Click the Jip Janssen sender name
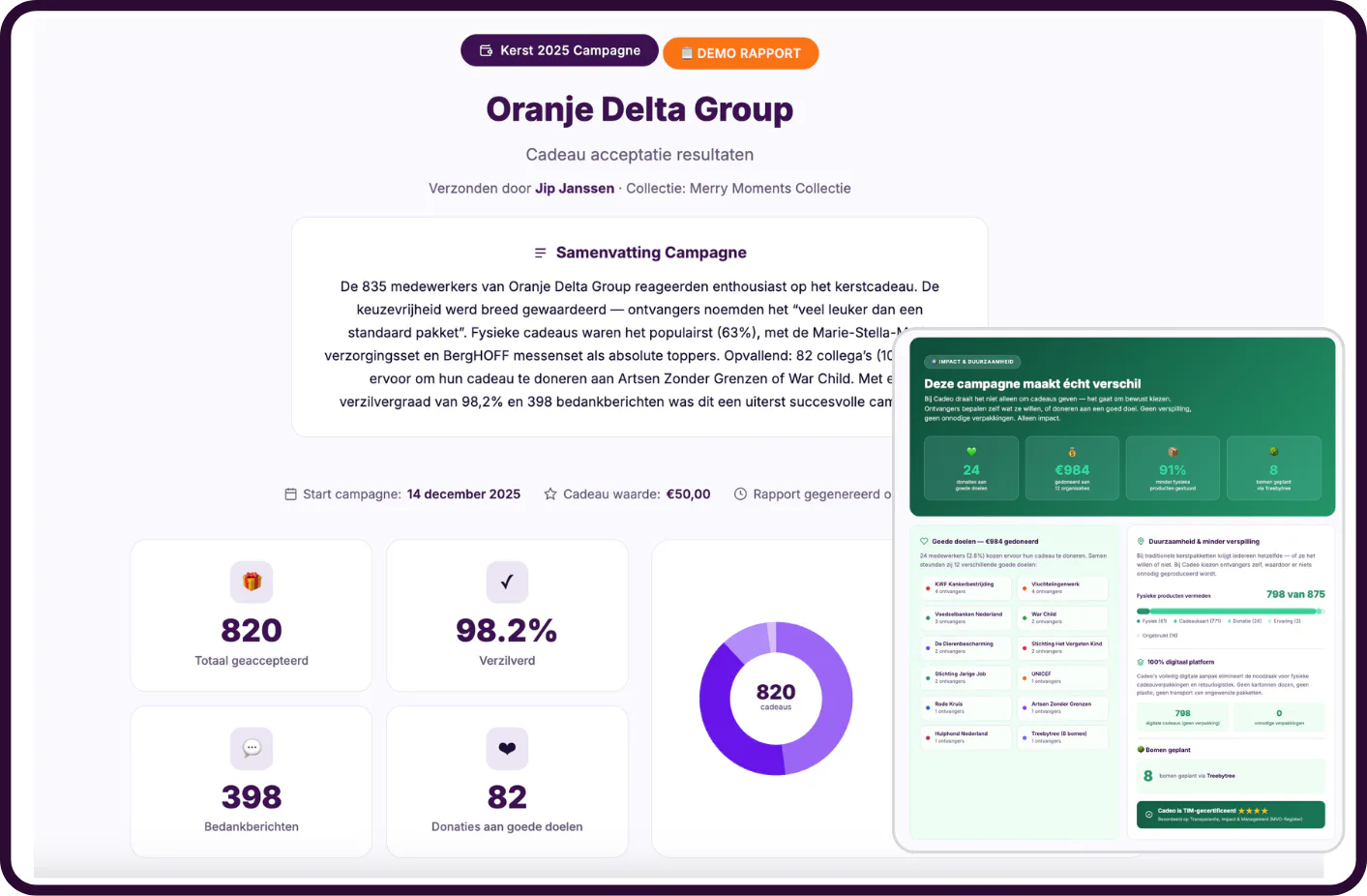This screenshot has width=1367, height=896. tap(575, 189)
